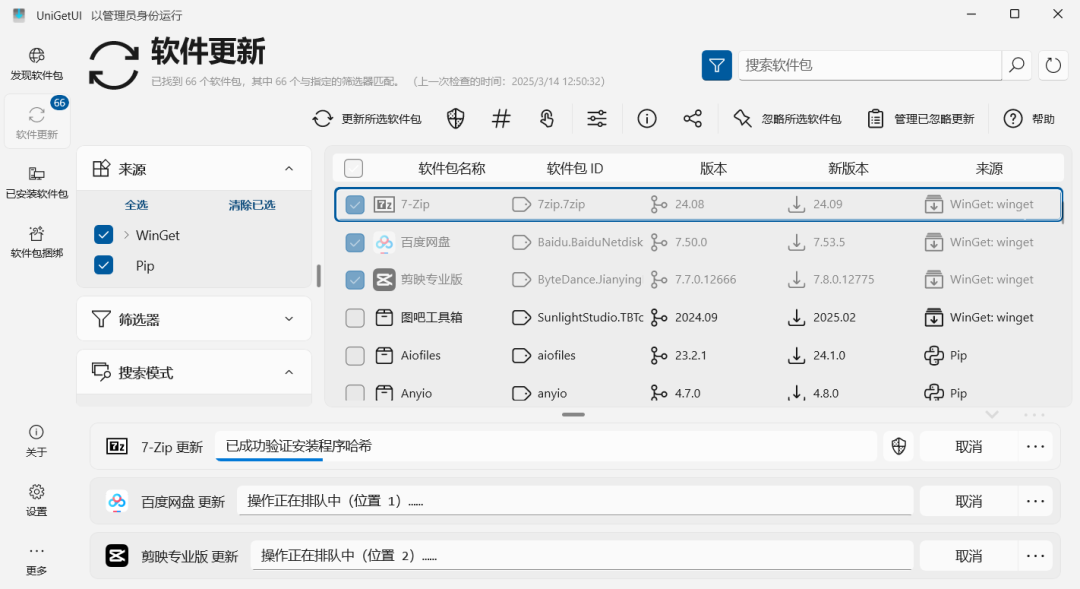
Task: Toggle the select-all header checkbox
Action: [x=353, y=168]
